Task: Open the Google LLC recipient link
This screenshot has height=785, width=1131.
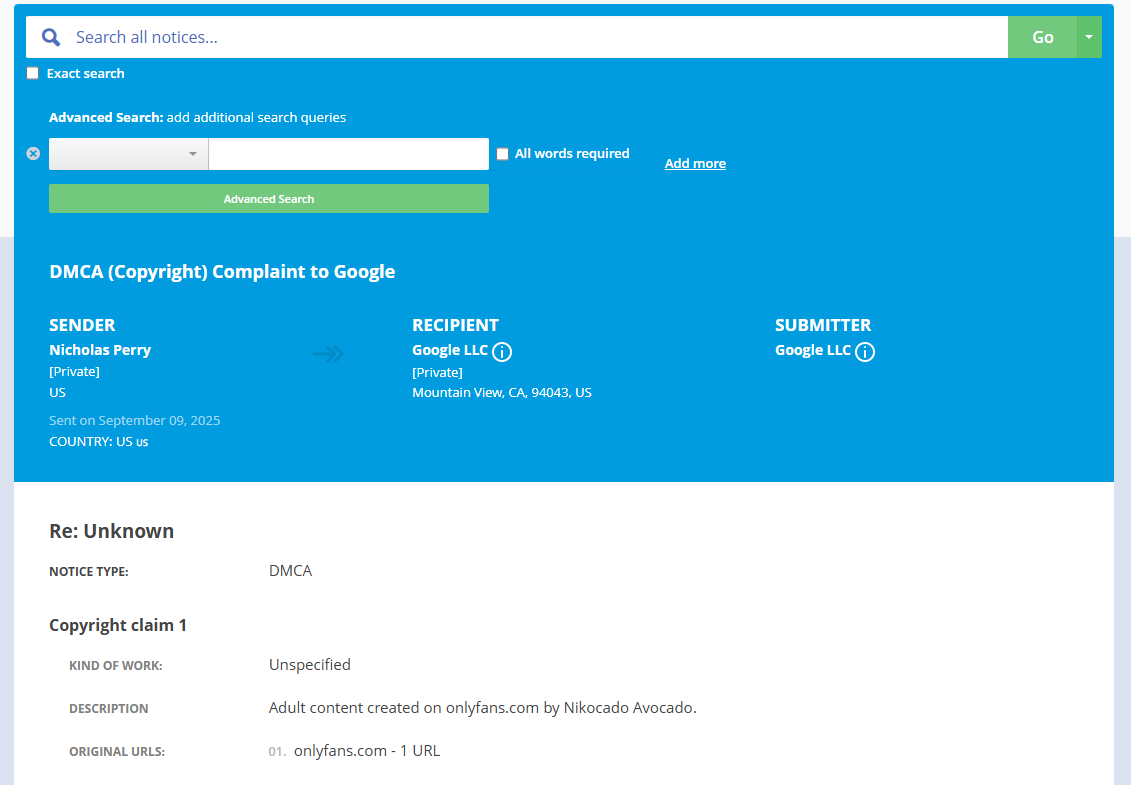Action: [450, 350]
